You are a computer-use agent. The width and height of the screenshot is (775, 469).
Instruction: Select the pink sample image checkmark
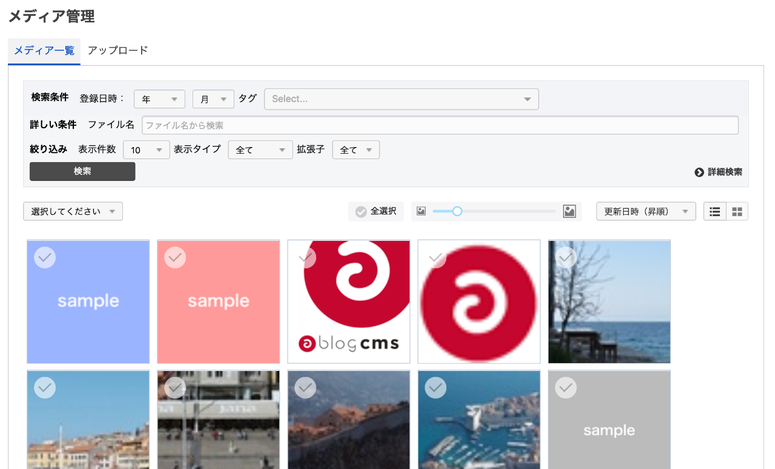tap(175, 258)
